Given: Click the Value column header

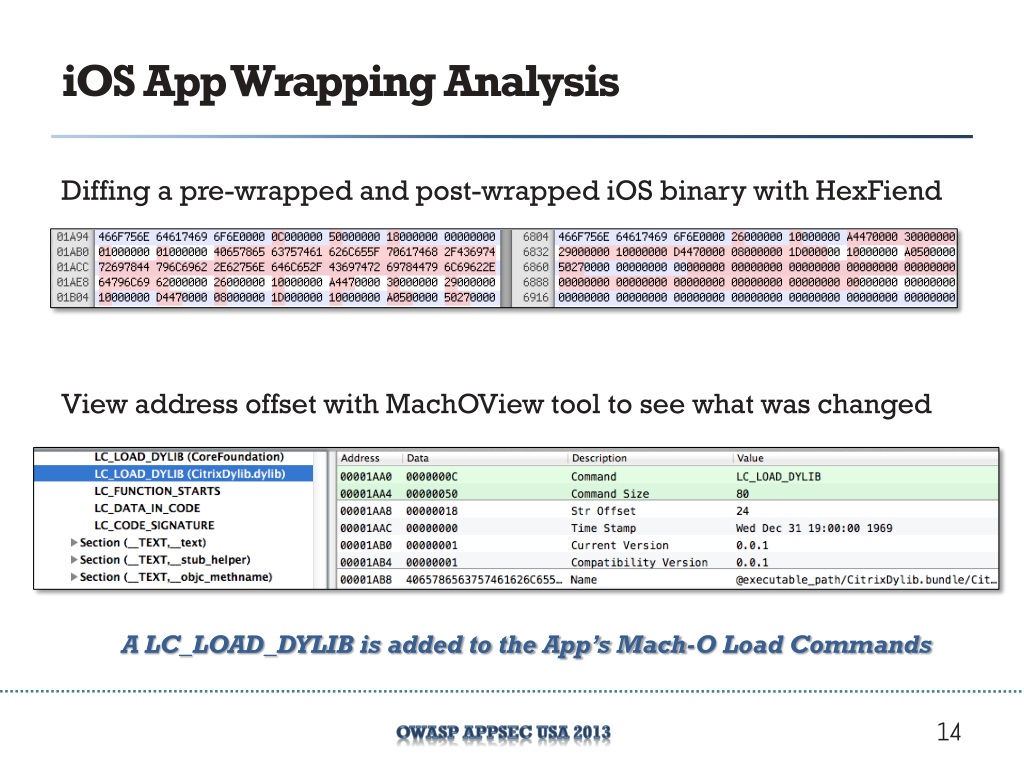Looking at the screenshot, I should (x=750, y=458).
